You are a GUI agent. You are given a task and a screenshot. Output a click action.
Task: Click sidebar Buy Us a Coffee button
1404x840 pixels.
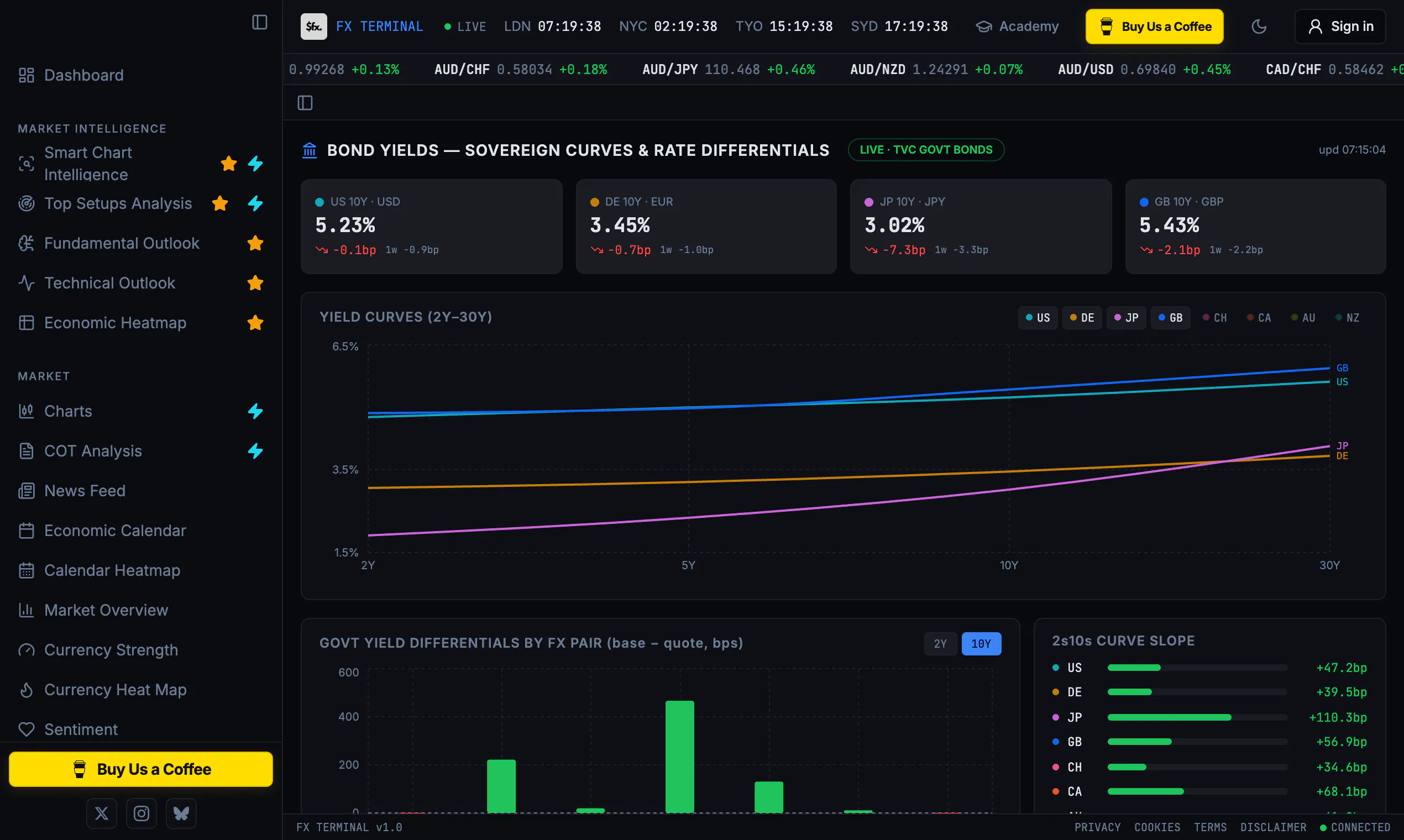141,769
